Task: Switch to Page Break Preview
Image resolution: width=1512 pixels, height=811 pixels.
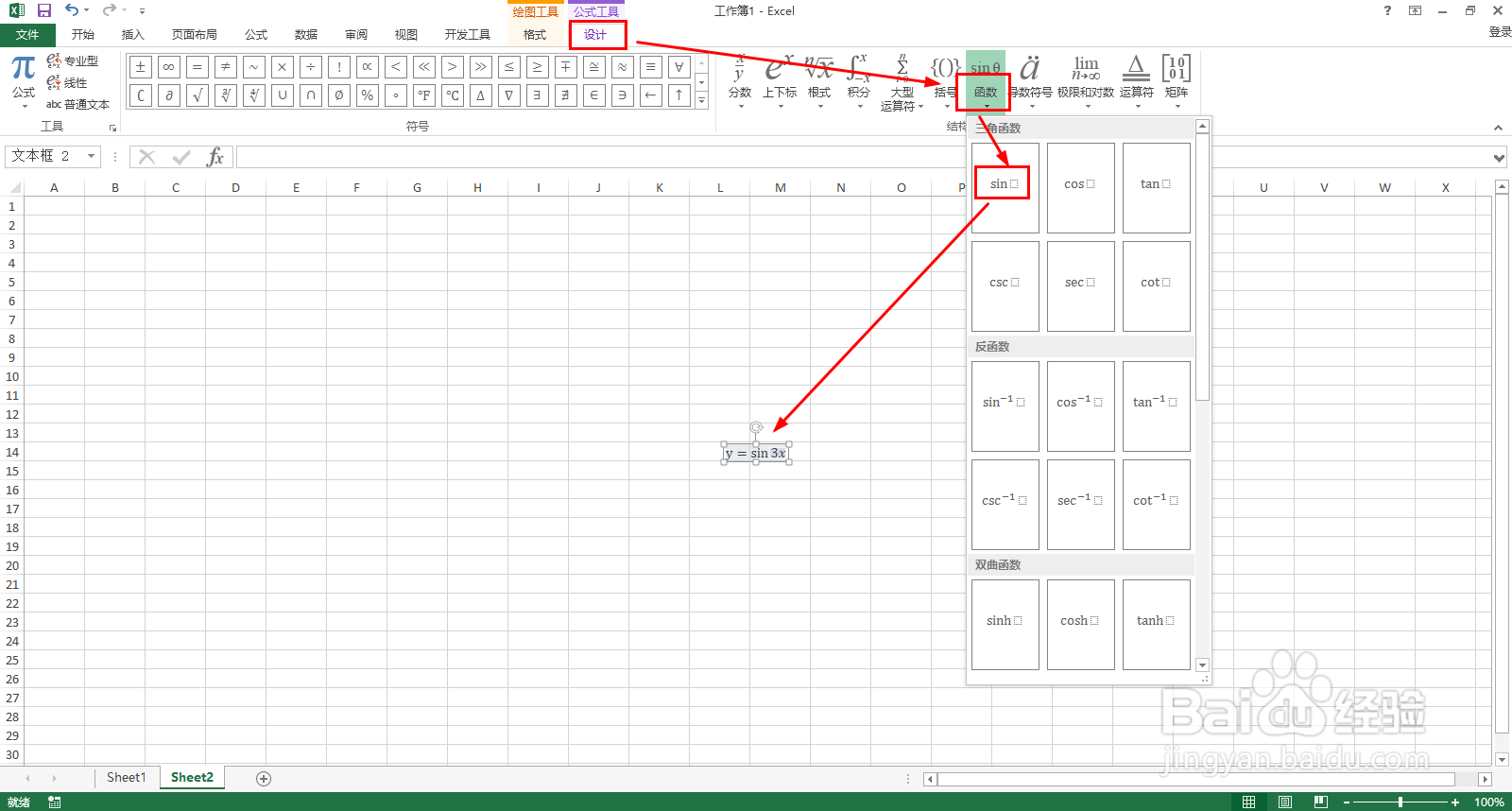Action: [x=1320, y=802]
